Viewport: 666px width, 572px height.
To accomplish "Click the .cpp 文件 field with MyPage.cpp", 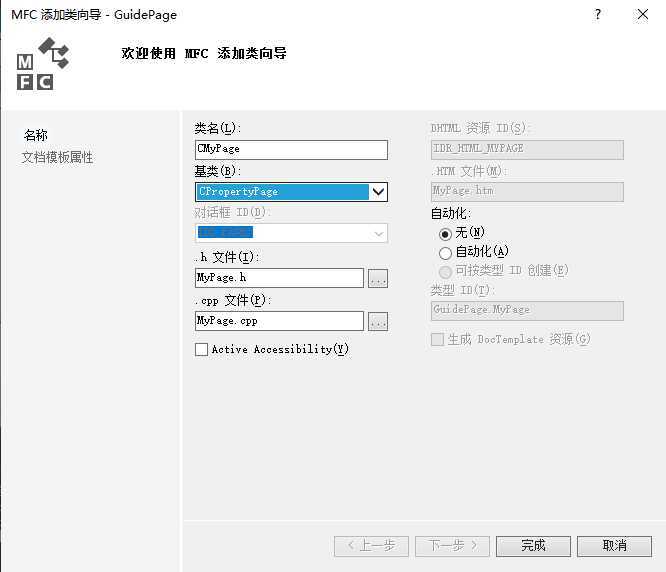I will click(x=279, y=321).
